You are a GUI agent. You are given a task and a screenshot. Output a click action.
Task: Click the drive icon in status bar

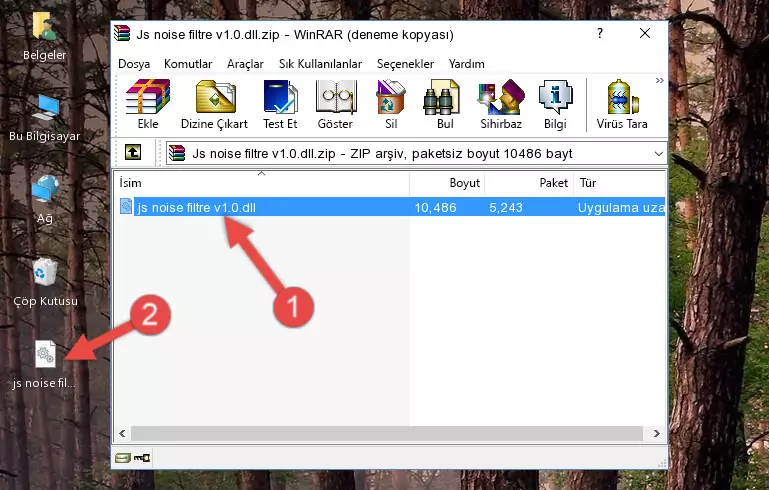(x=123, y=458)
